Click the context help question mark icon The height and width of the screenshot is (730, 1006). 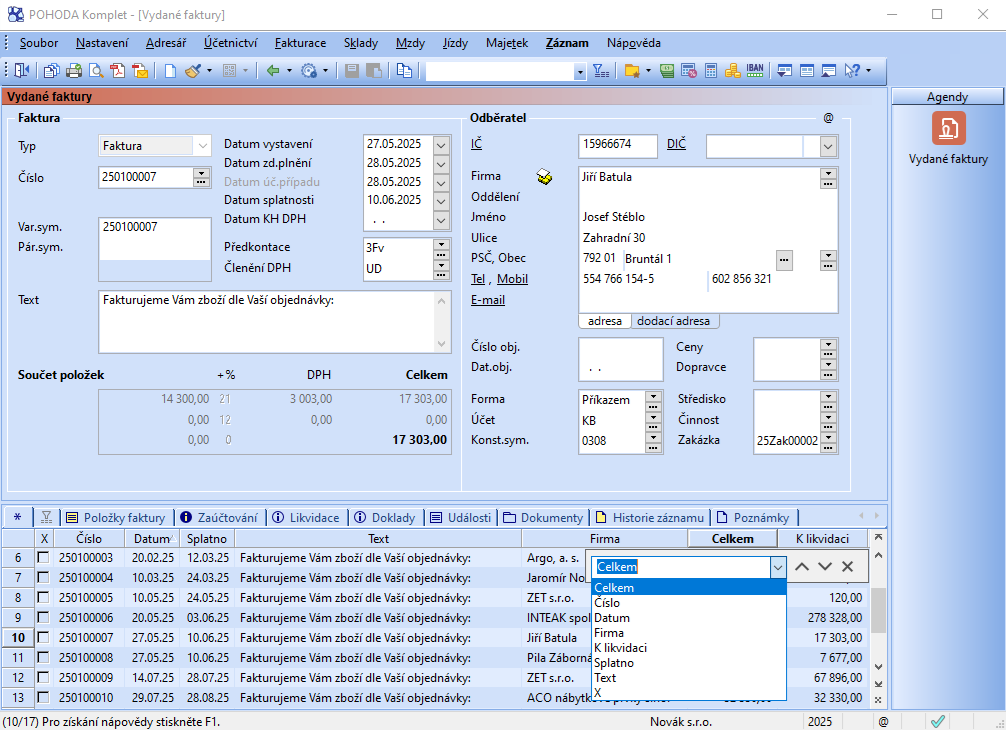click(x=852, y=71)
